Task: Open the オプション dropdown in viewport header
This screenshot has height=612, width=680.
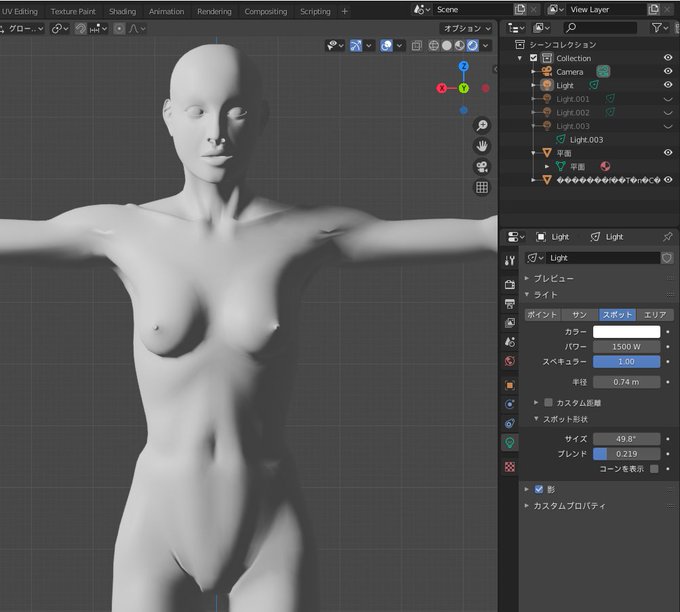Action: [465, 29]
